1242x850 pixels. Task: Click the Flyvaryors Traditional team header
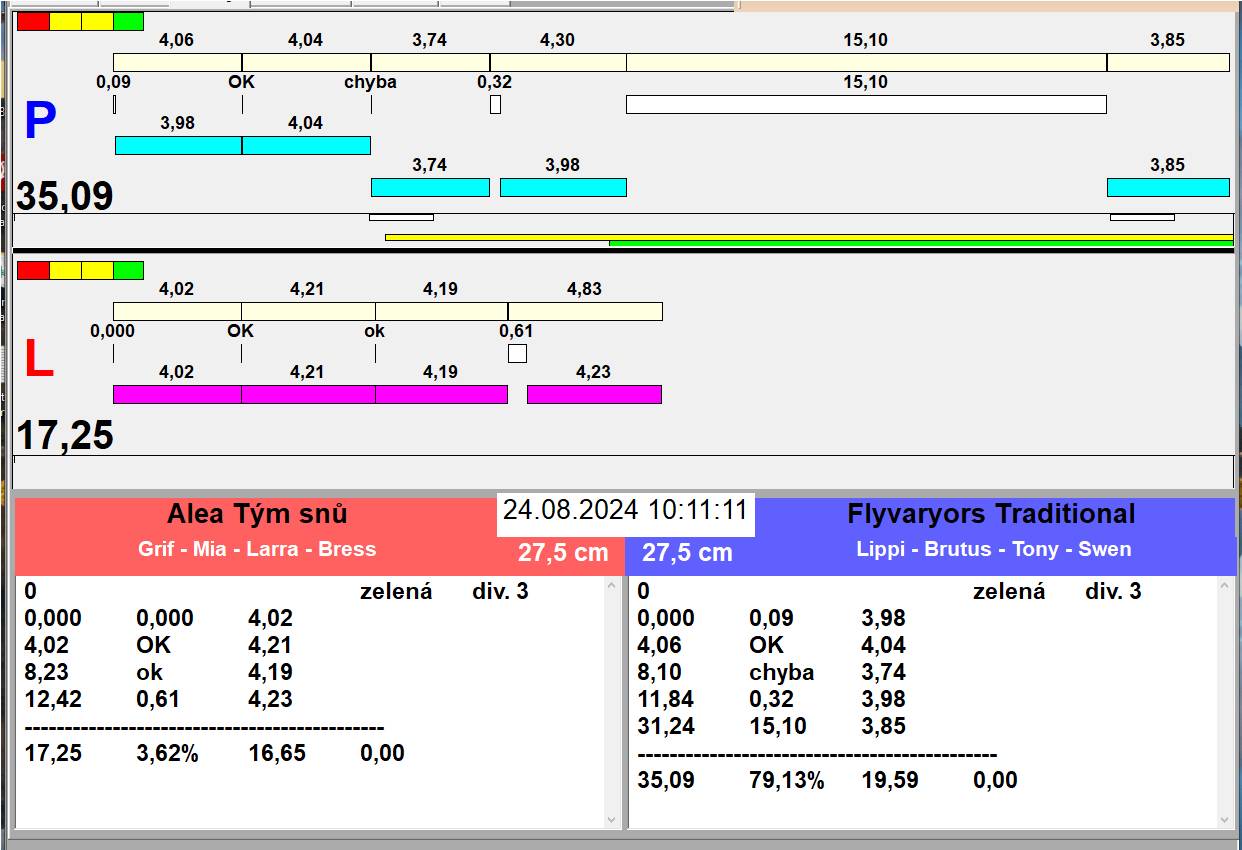(990, 515)
